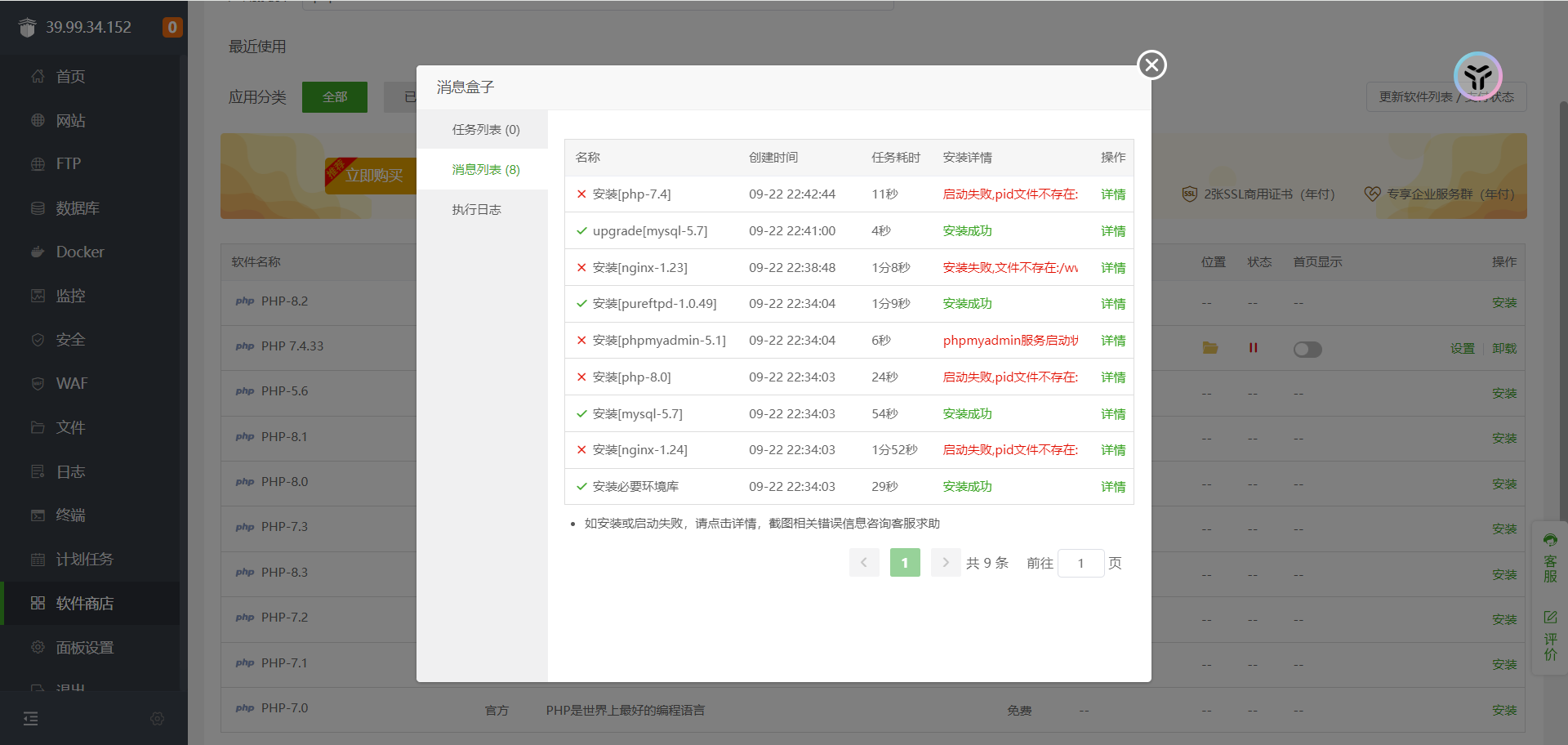Open 详情 for upgrade[mysql-5.7]
This screenshot has width=1568, height=745.
point(1113,231)
